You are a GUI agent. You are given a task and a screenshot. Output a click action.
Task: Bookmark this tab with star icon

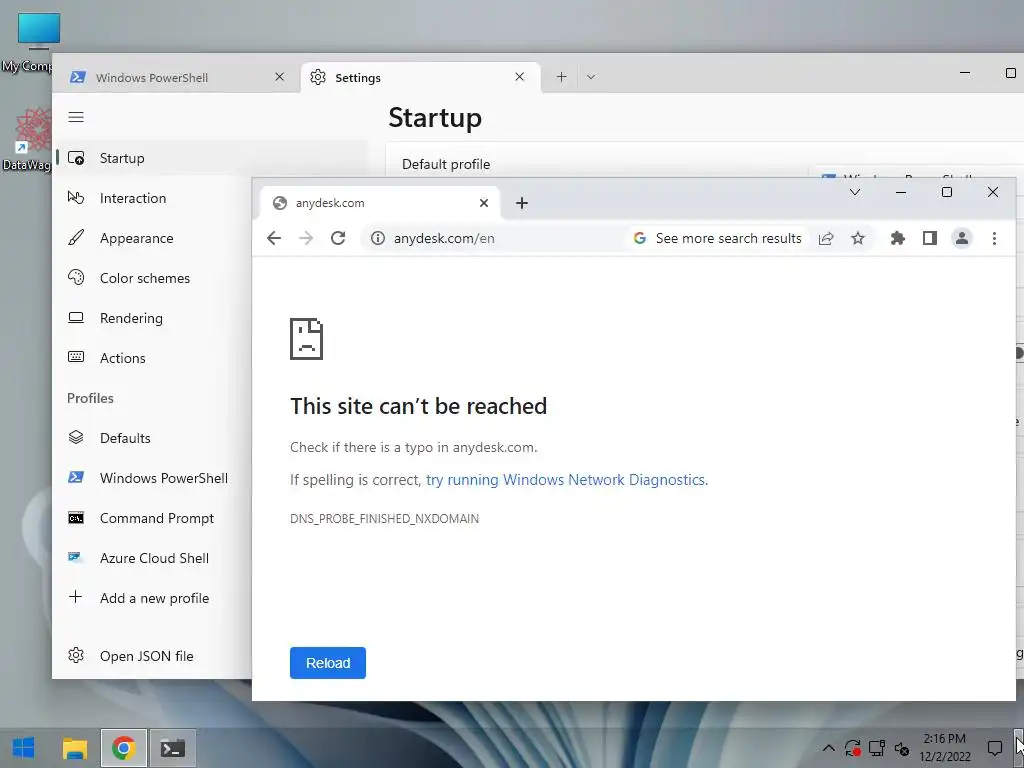pos(857,238)
